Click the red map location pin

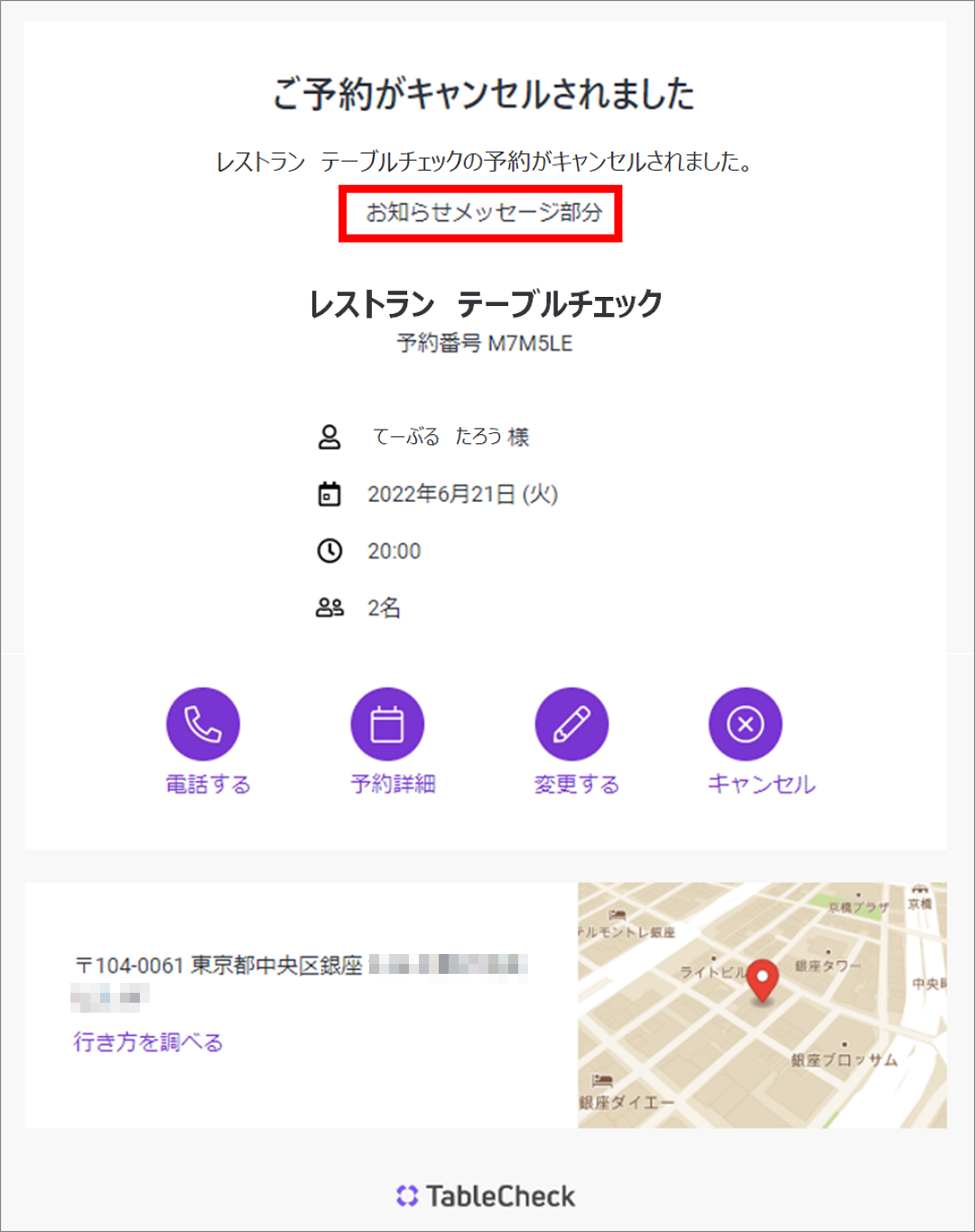(763, 981)
